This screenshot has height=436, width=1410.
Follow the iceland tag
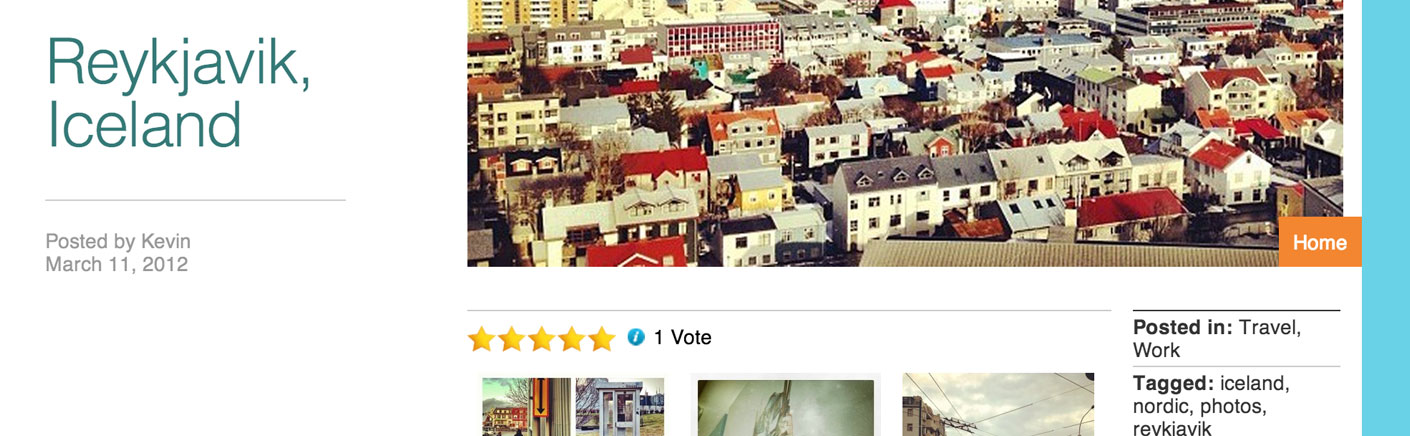[x=1255, y=384]
